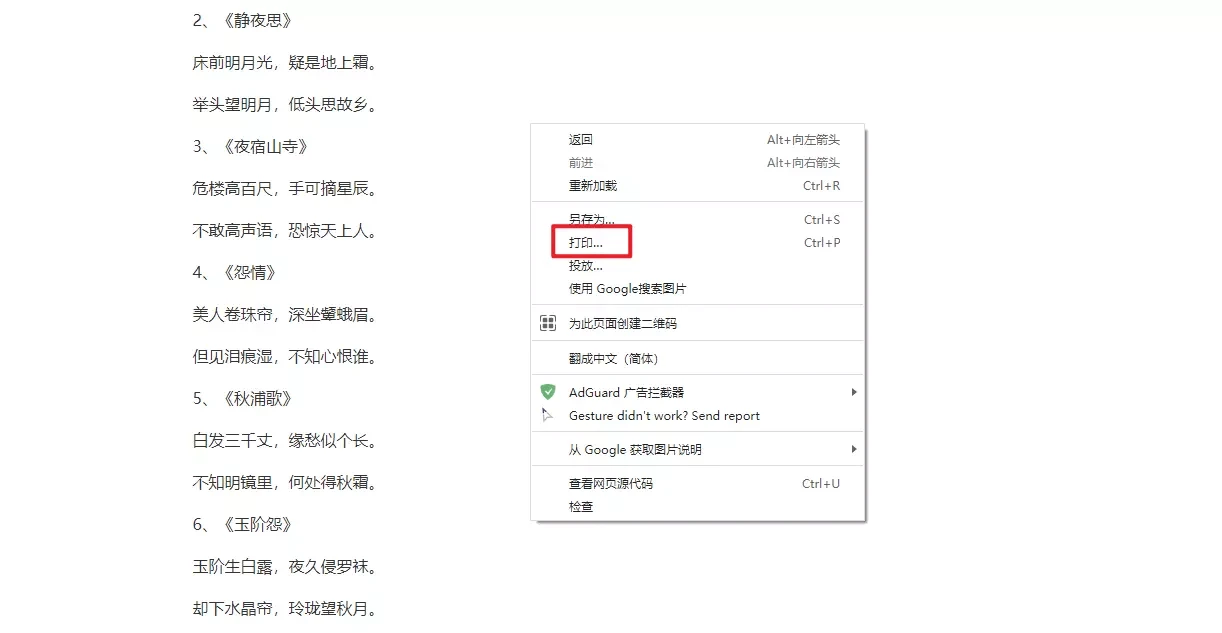Click the poem title 4、《怨情》

point(235,272)
